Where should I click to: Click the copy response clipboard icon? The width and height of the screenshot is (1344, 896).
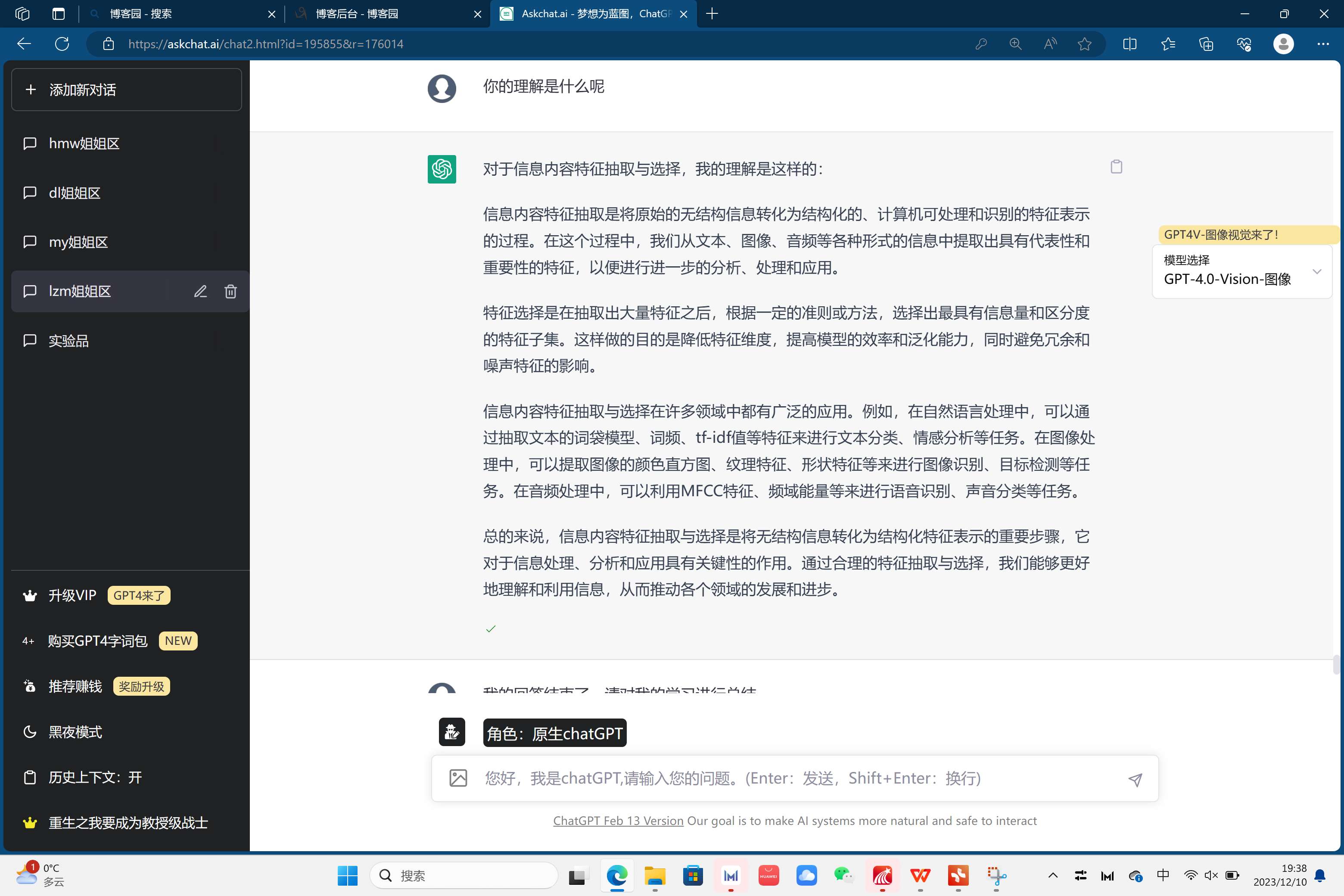pyautogui.click(x=1116, y=166)
